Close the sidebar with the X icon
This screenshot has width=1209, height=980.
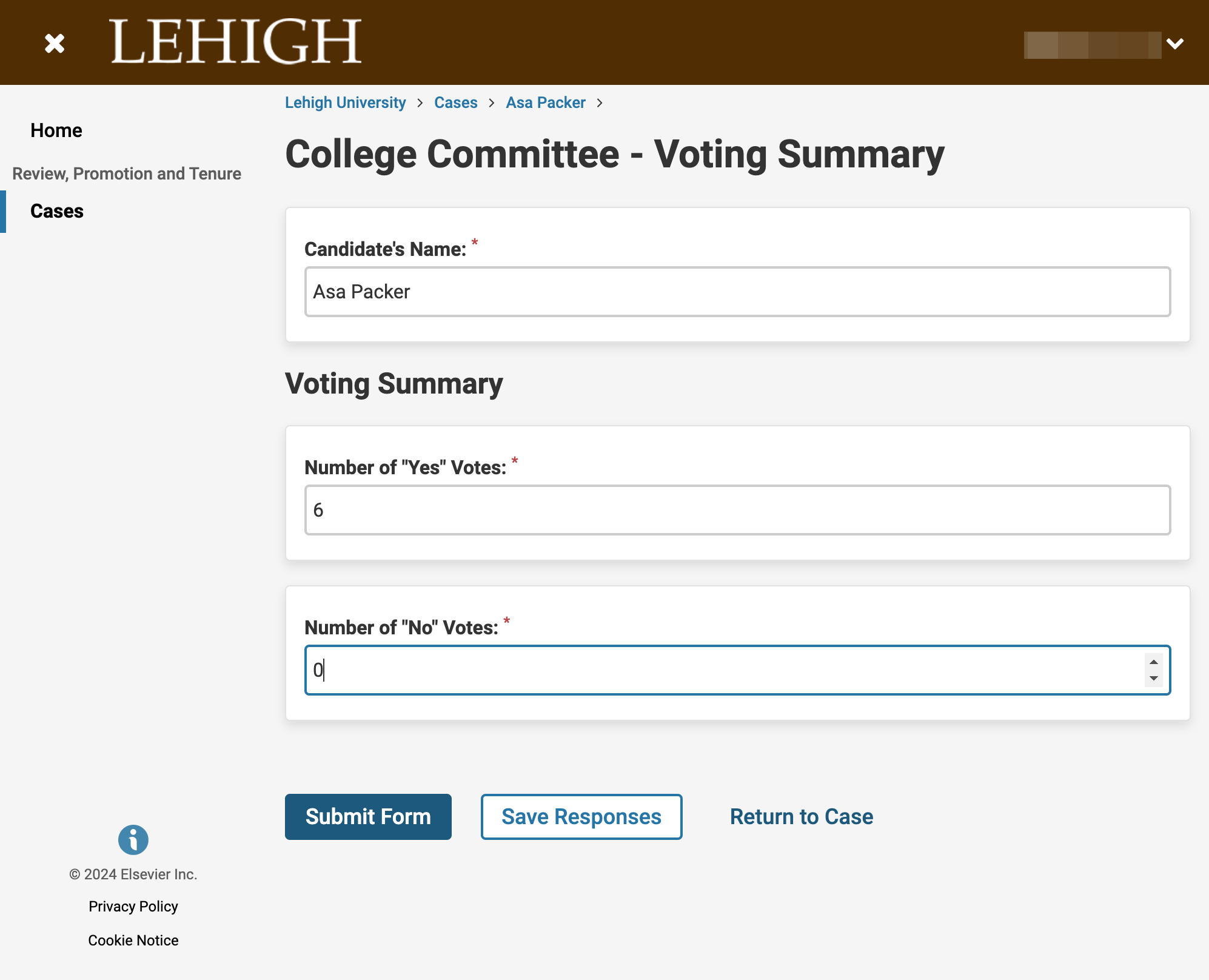(55, 43)
